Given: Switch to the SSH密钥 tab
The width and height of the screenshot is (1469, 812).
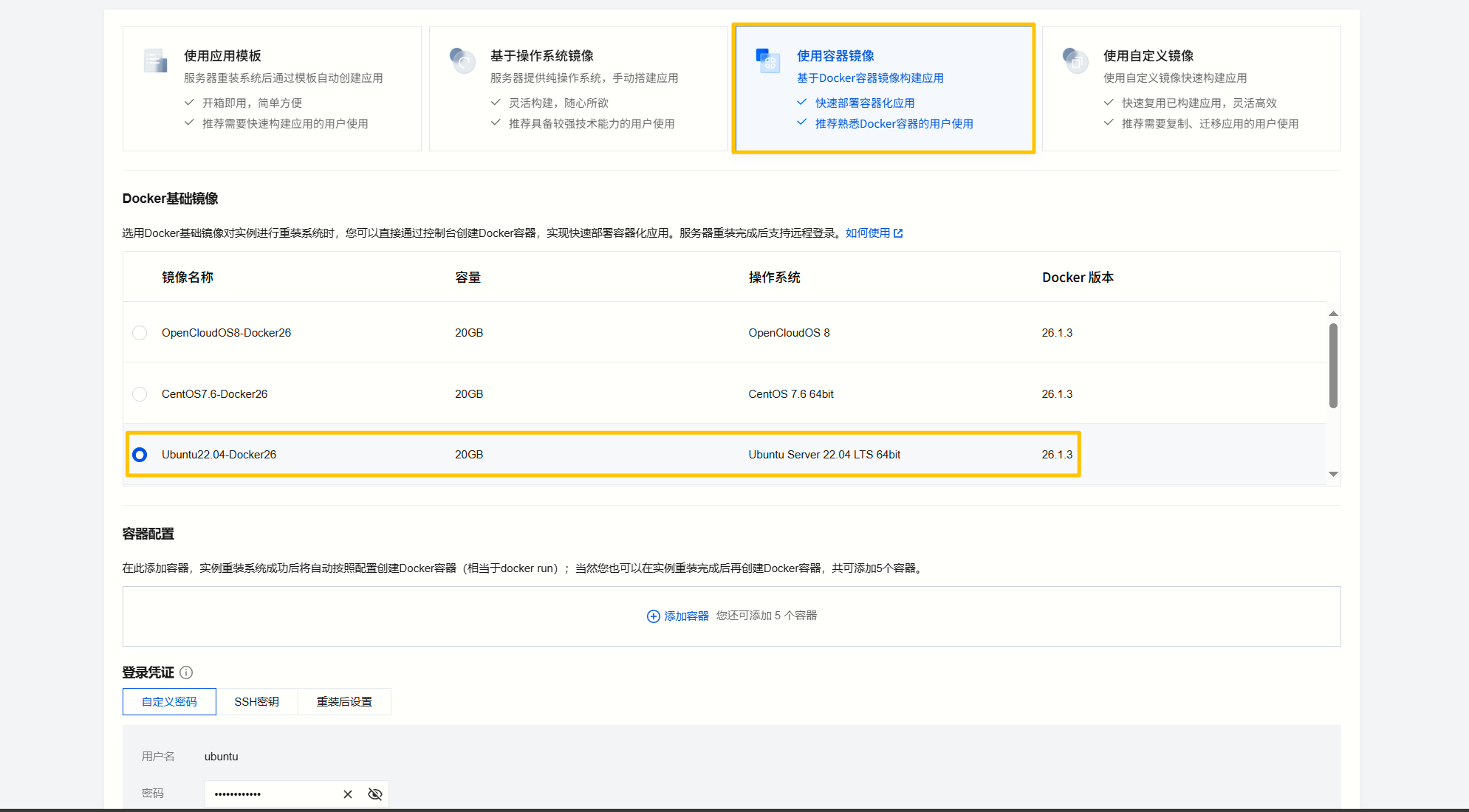Looking at the screenshot, I should (x=256, y=702).
